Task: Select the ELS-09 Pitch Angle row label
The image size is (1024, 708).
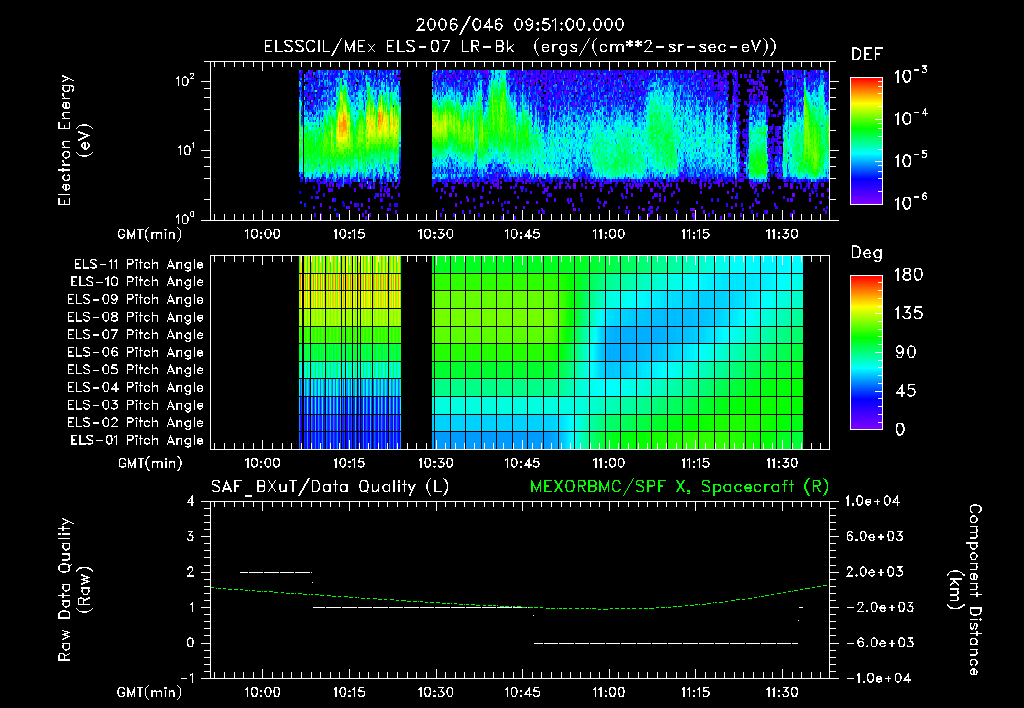Action: click(136, 300)
